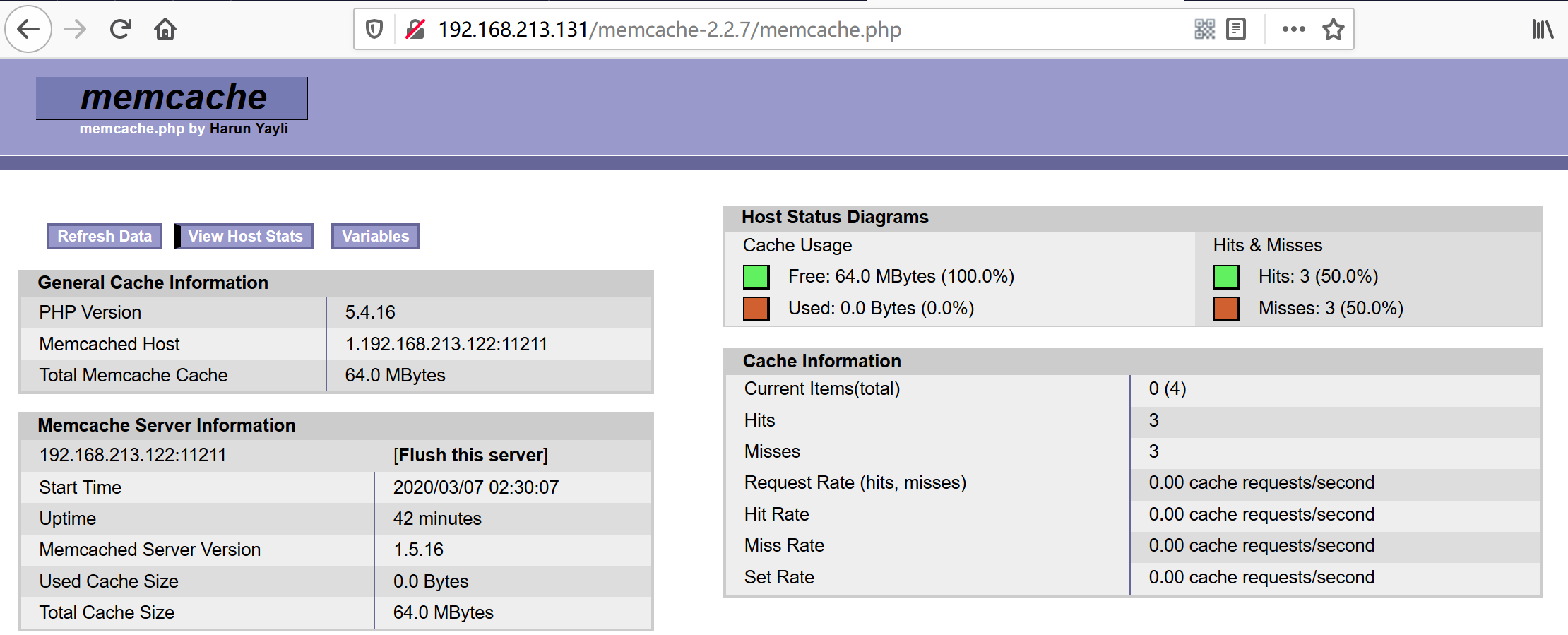Click the Free: 64.0 MBytes (100.0%) label
The width and height of the screenshot is (1568, 635).
(901, 276)
